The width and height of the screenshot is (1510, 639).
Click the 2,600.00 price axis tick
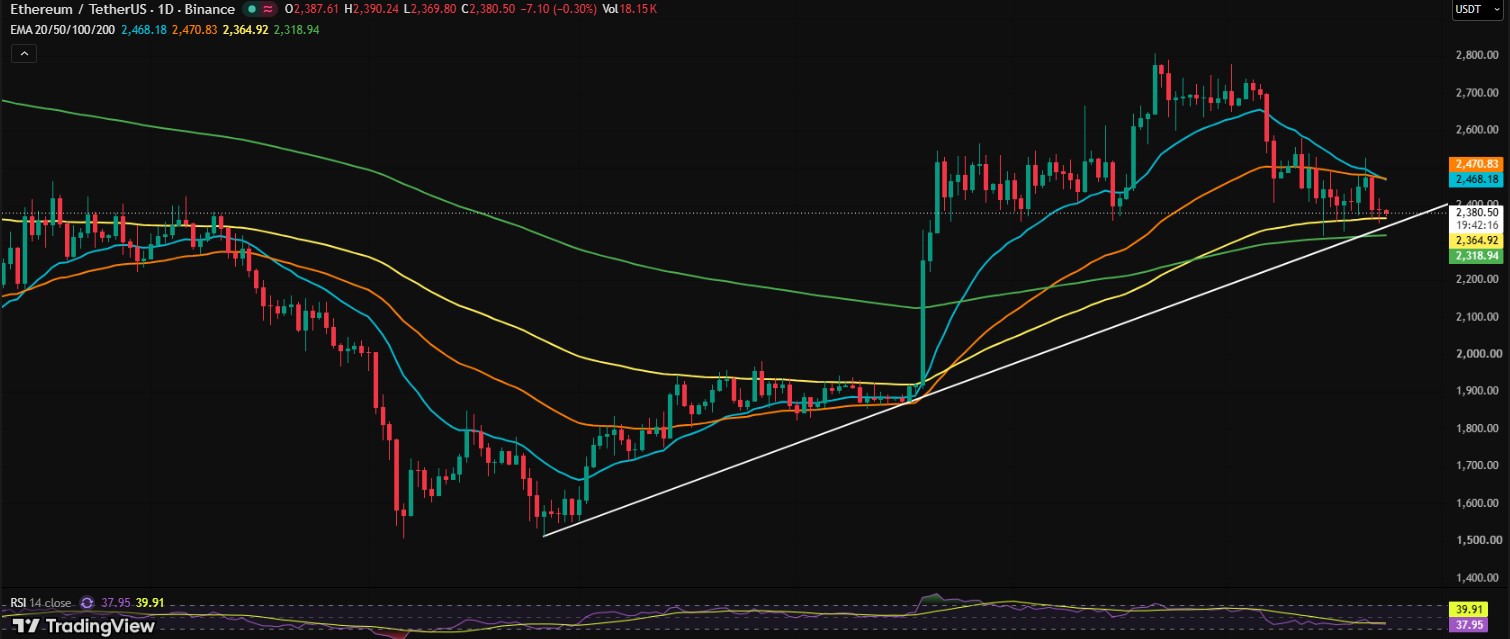pyautogui.click(x=1476, y=130)
